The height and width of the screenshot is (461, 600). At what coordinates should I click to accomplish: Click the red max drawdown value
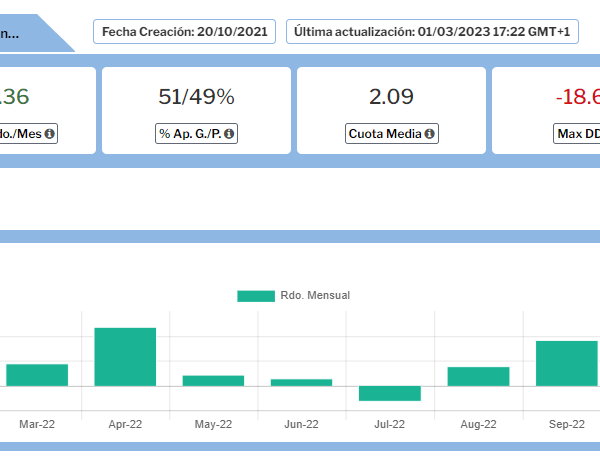pos(577,96)
